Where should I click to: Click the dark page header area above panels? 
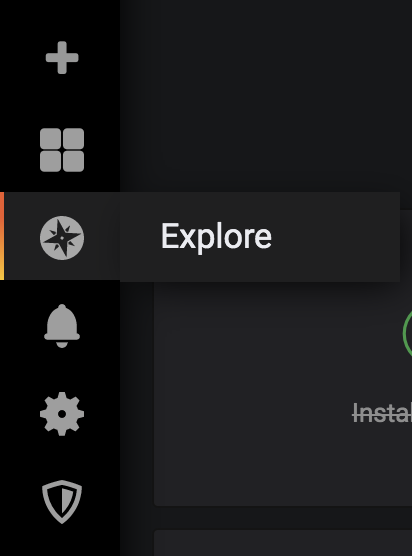pos(266,96)
